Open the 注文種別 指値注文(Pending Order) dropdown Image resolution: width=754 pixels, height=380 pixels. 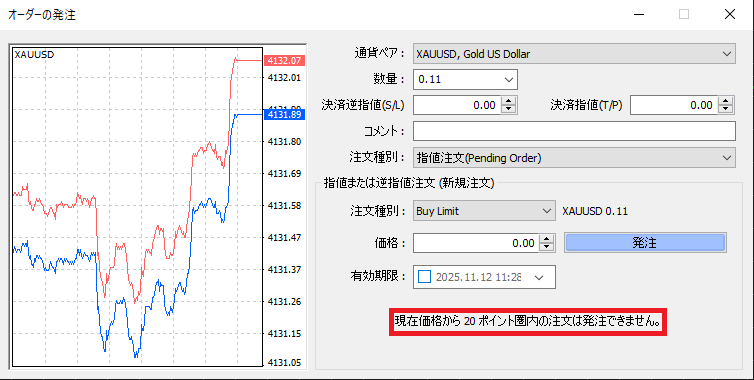pos(574,158)
